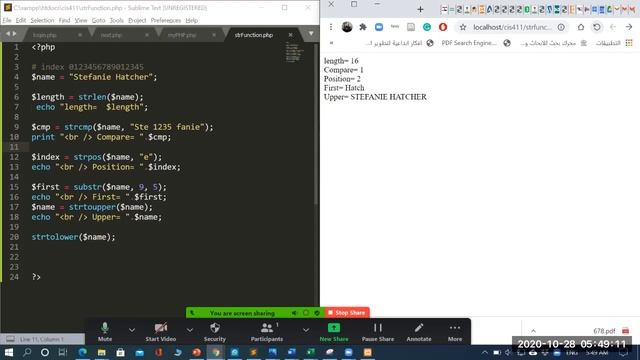Open the View menu in Sublime Text

(81, 20)
